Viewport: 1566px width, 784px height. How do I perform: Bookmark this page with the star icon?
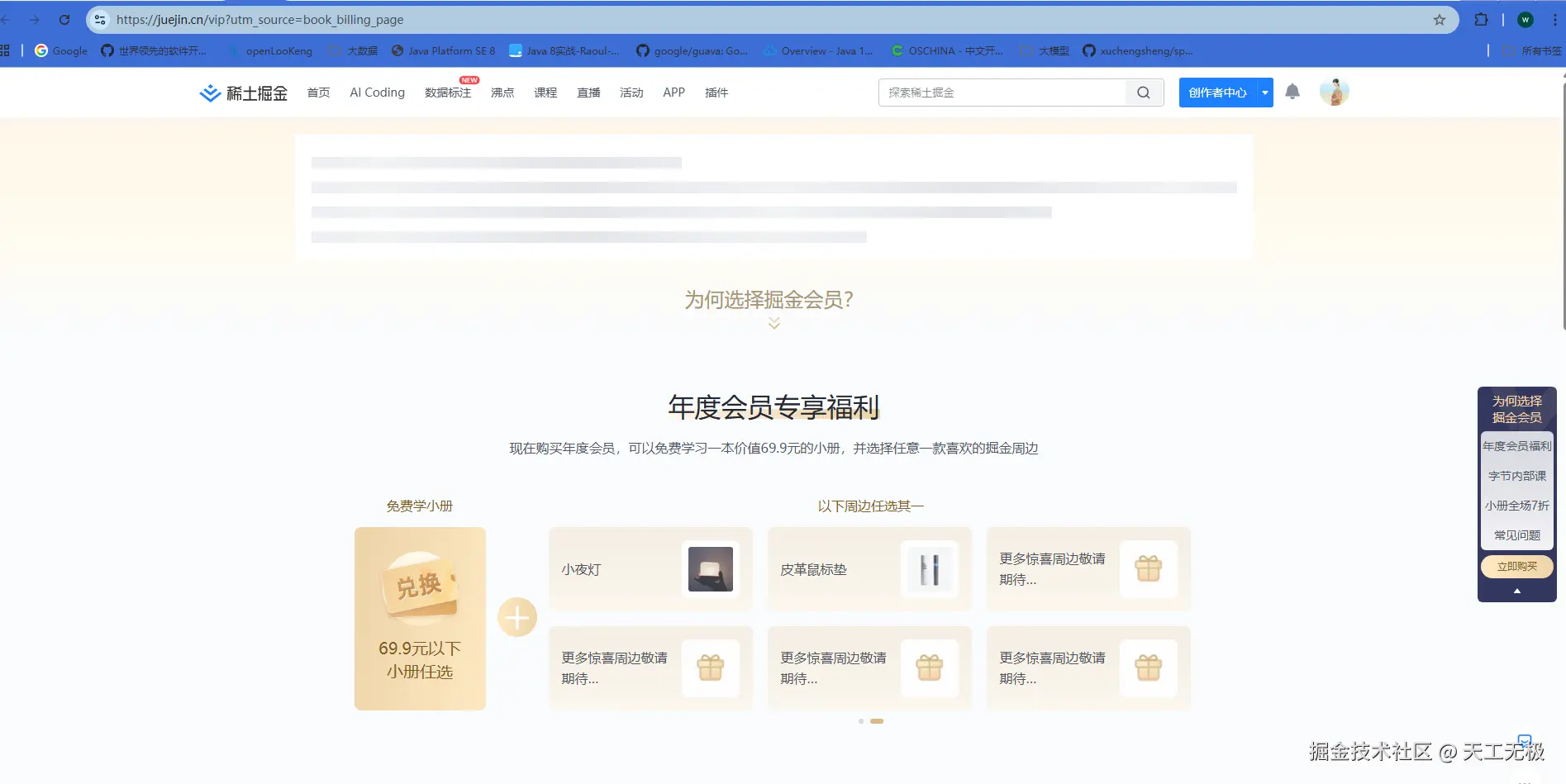[x=1440, y=19]
